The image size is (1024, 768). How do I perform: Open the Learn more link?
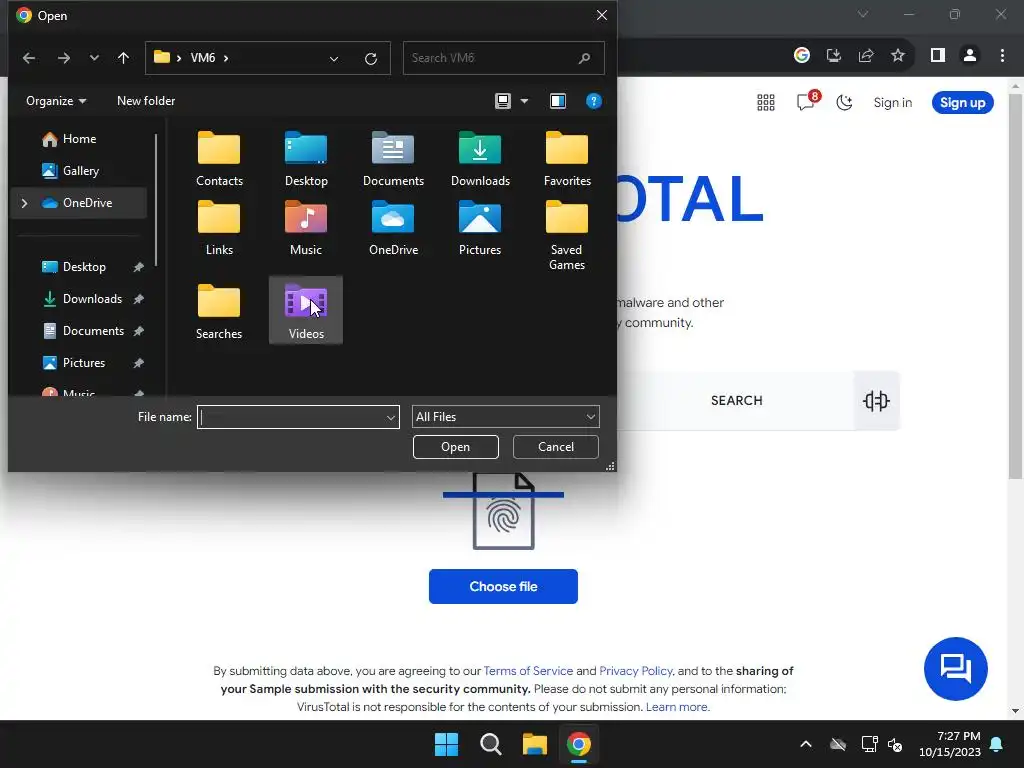click(677, 707)
